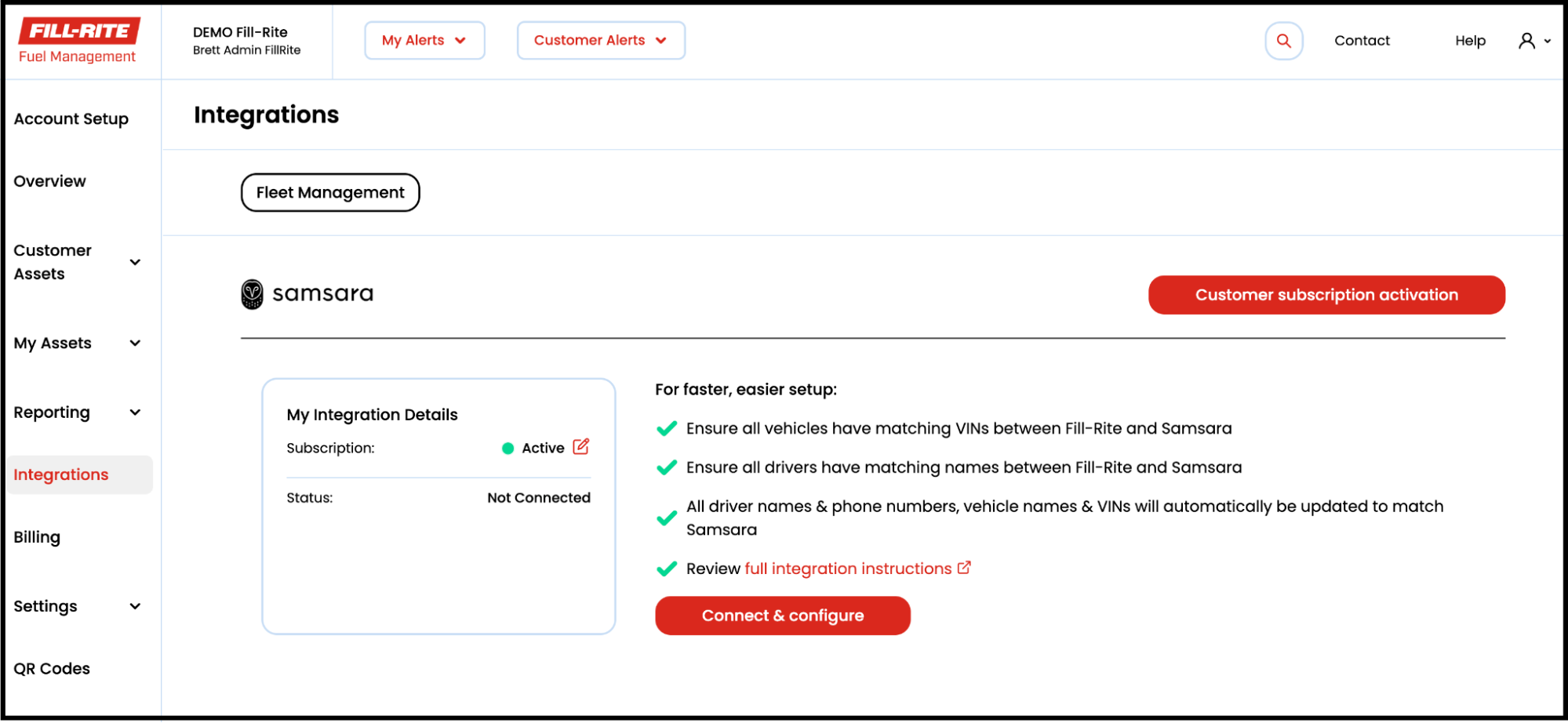Click the Samsara owl logo
This screenshot has height=723, width=1568.
tap(252, 294)
